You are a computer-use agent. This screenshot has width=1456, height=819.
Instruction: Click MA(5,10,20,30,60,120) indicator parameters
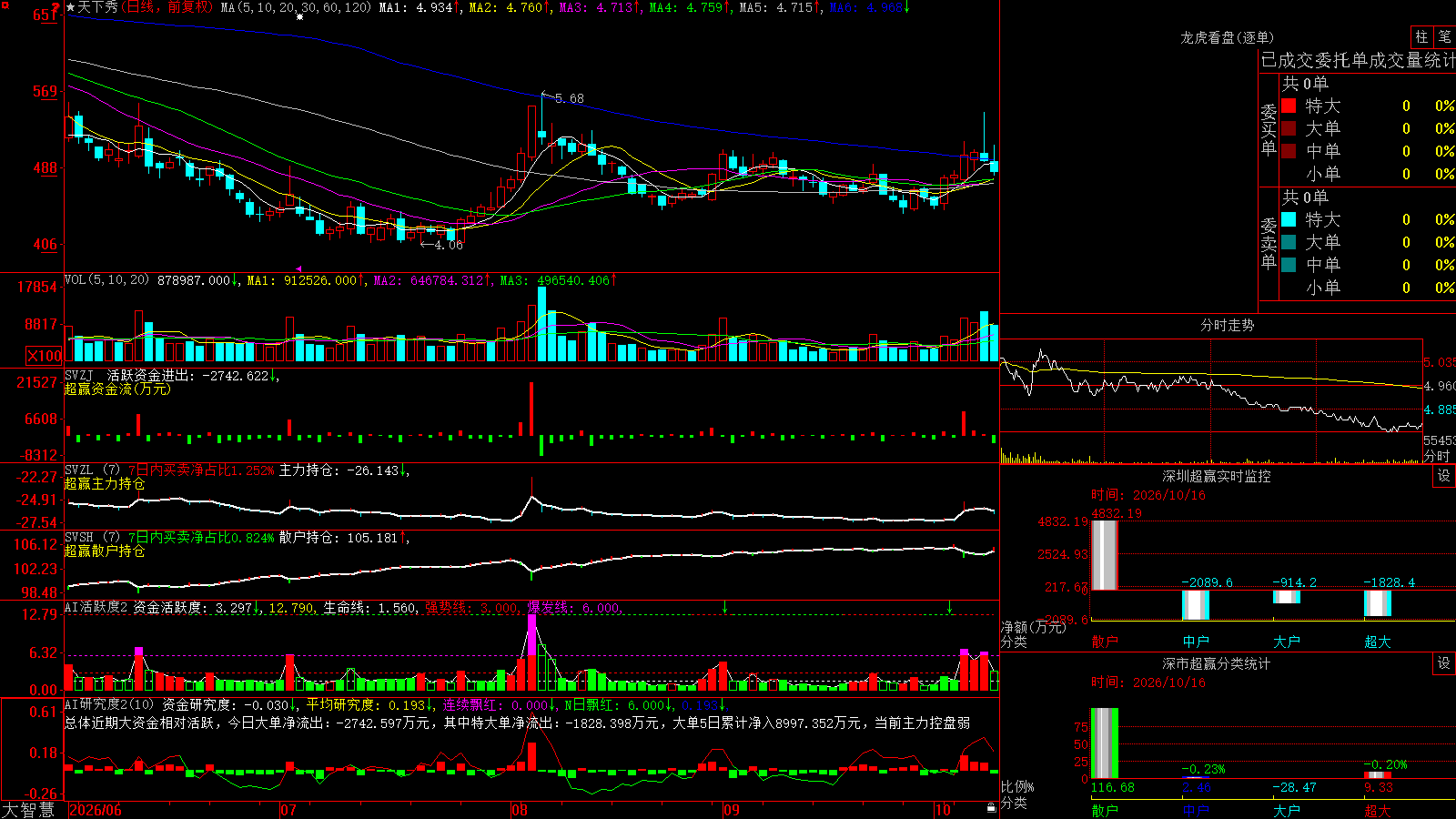[x=297, y=7]
